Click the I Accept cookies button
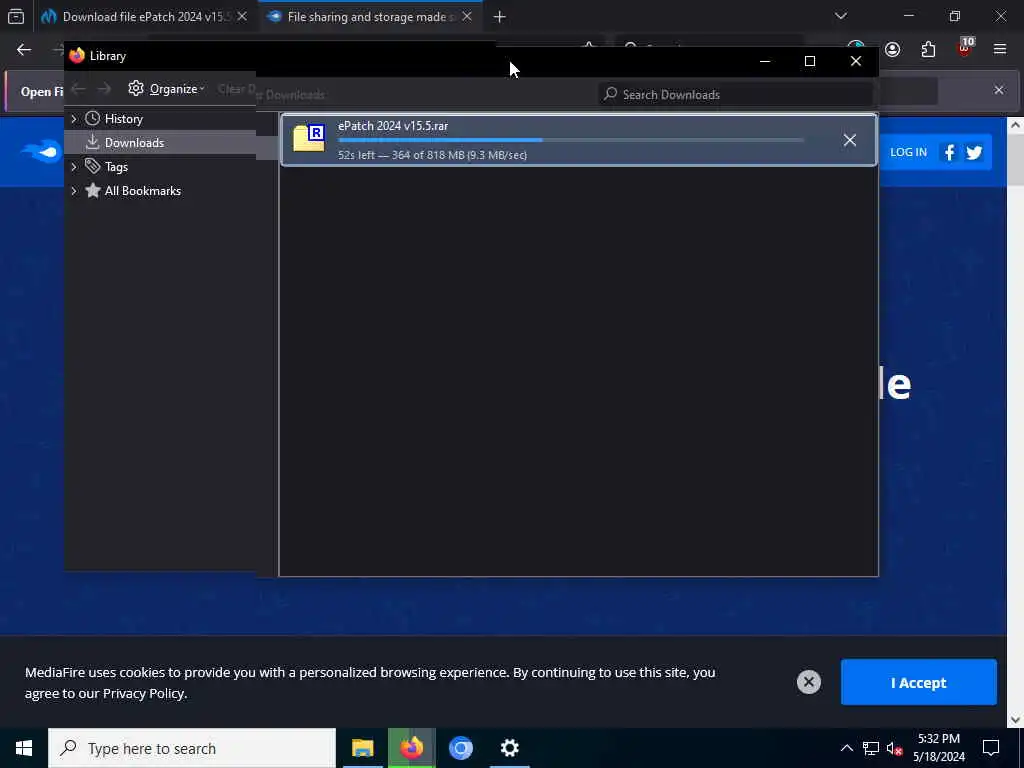Viewport: 1024px width, 768px height. point(918,682)
